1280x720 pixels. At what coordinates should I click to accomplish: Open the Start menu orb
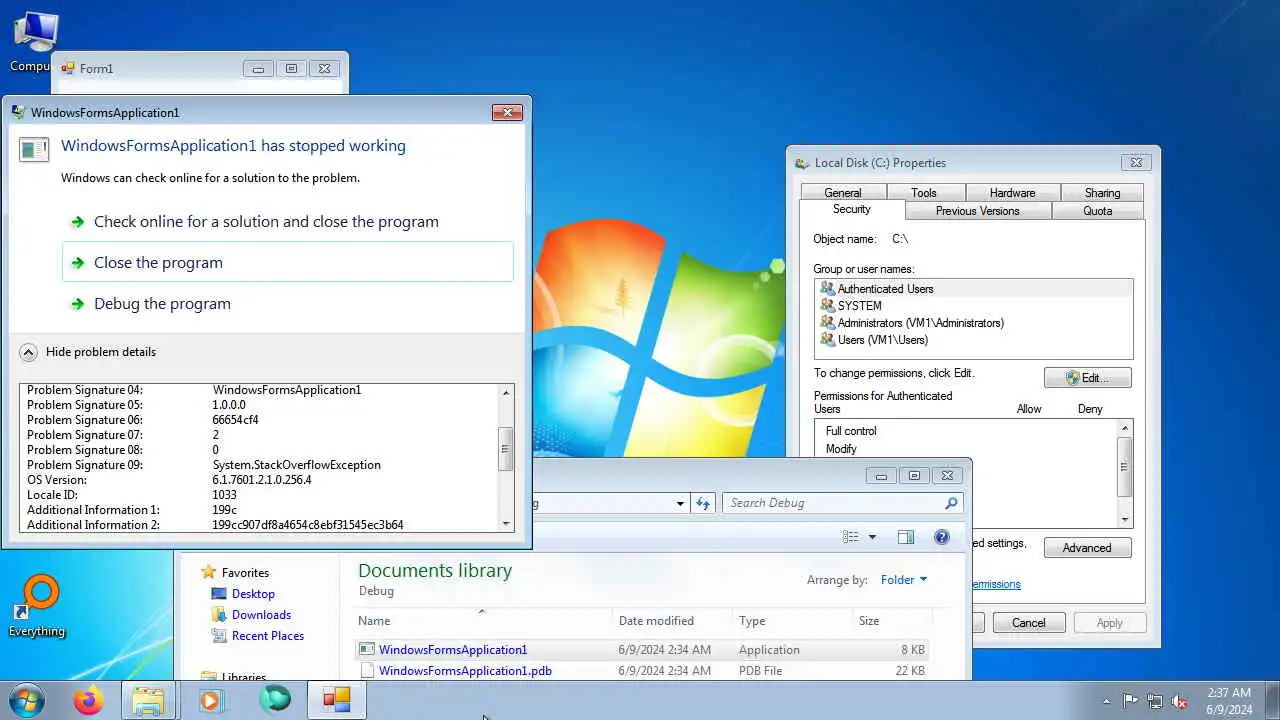pyautogui.click(x=27, y=700)
